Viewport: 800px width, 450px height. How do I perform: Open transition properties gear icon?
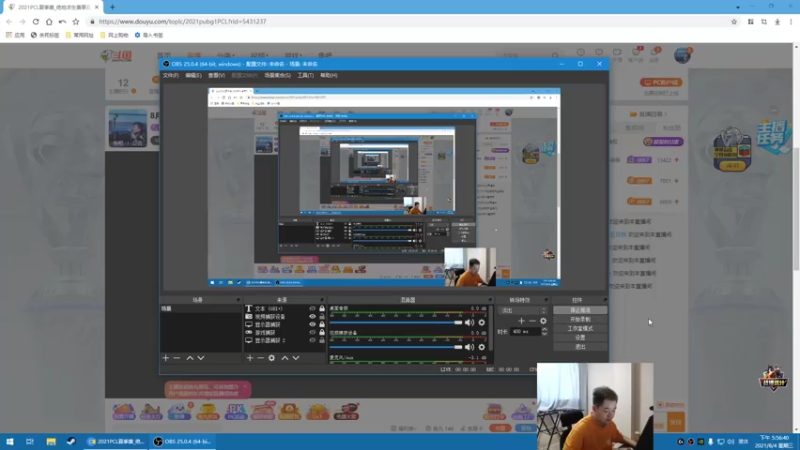543,321
